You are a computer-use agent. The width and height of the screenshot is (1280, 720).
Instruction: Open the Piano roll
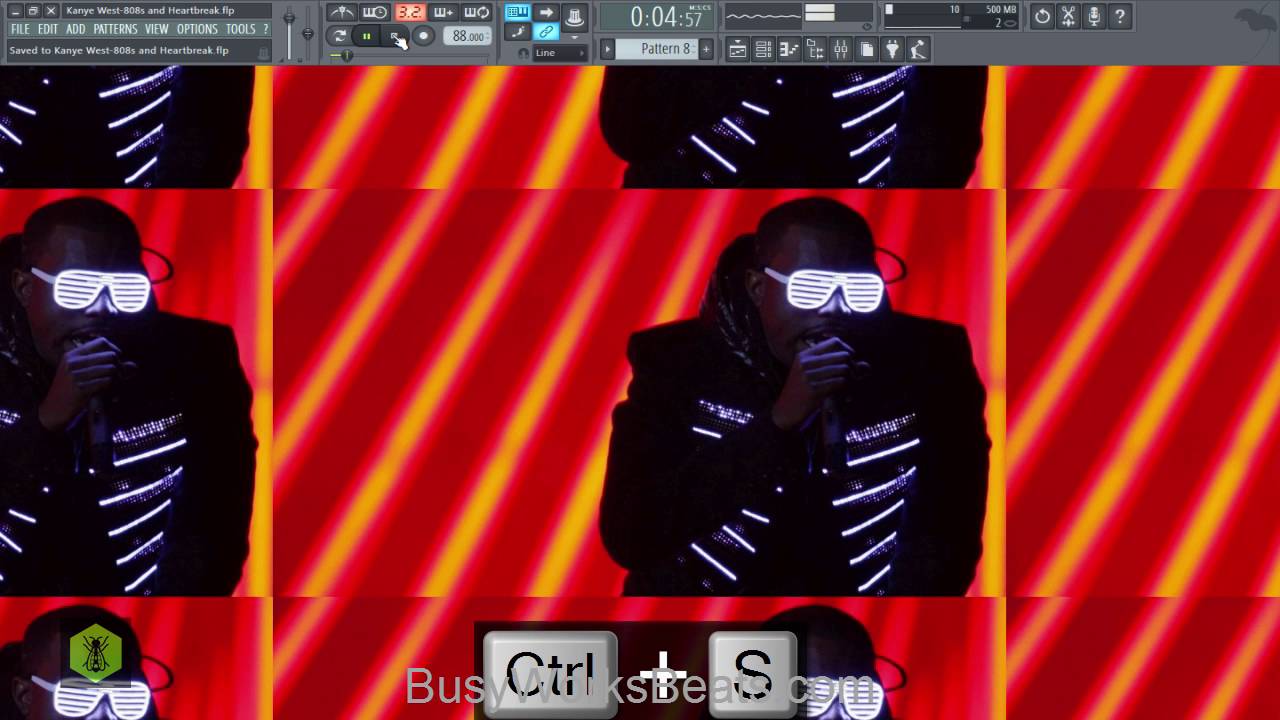(789, 49)
